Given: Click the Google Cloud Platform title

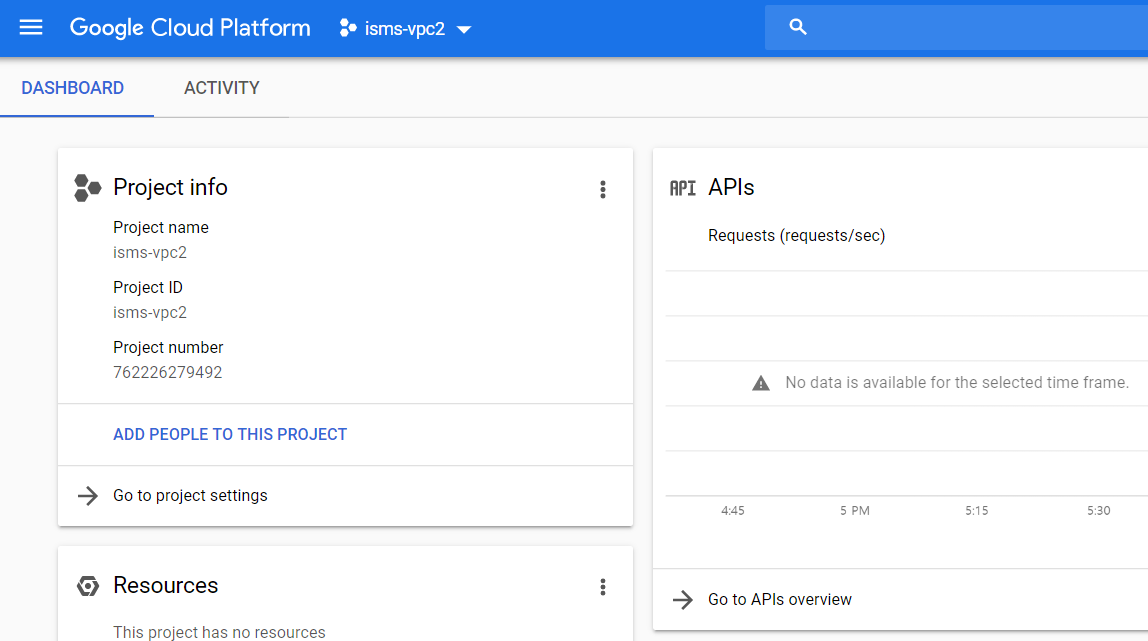Looking at the screenshot, I should [190, 28].
